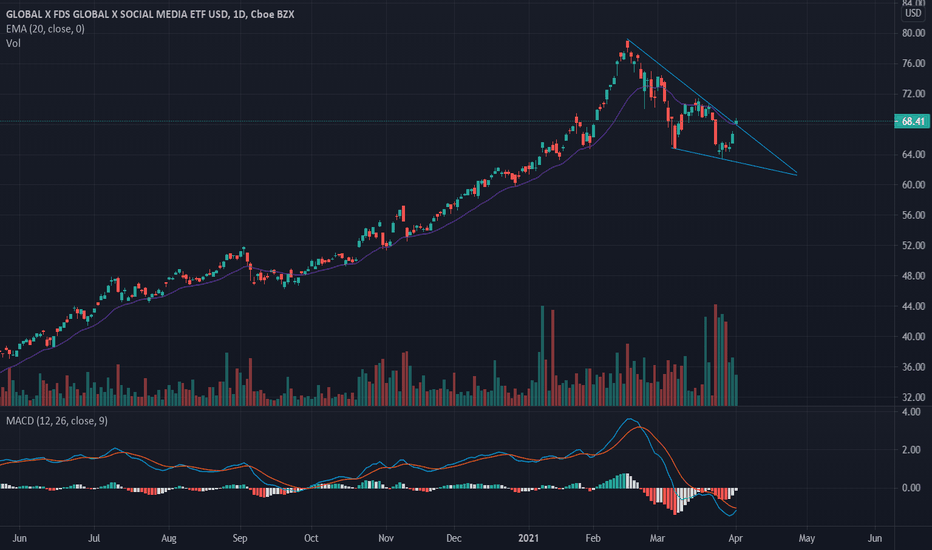This screenshot has height=550, width=932.
Task: Click the Nov label on time axis
Action: coord(386,538)
